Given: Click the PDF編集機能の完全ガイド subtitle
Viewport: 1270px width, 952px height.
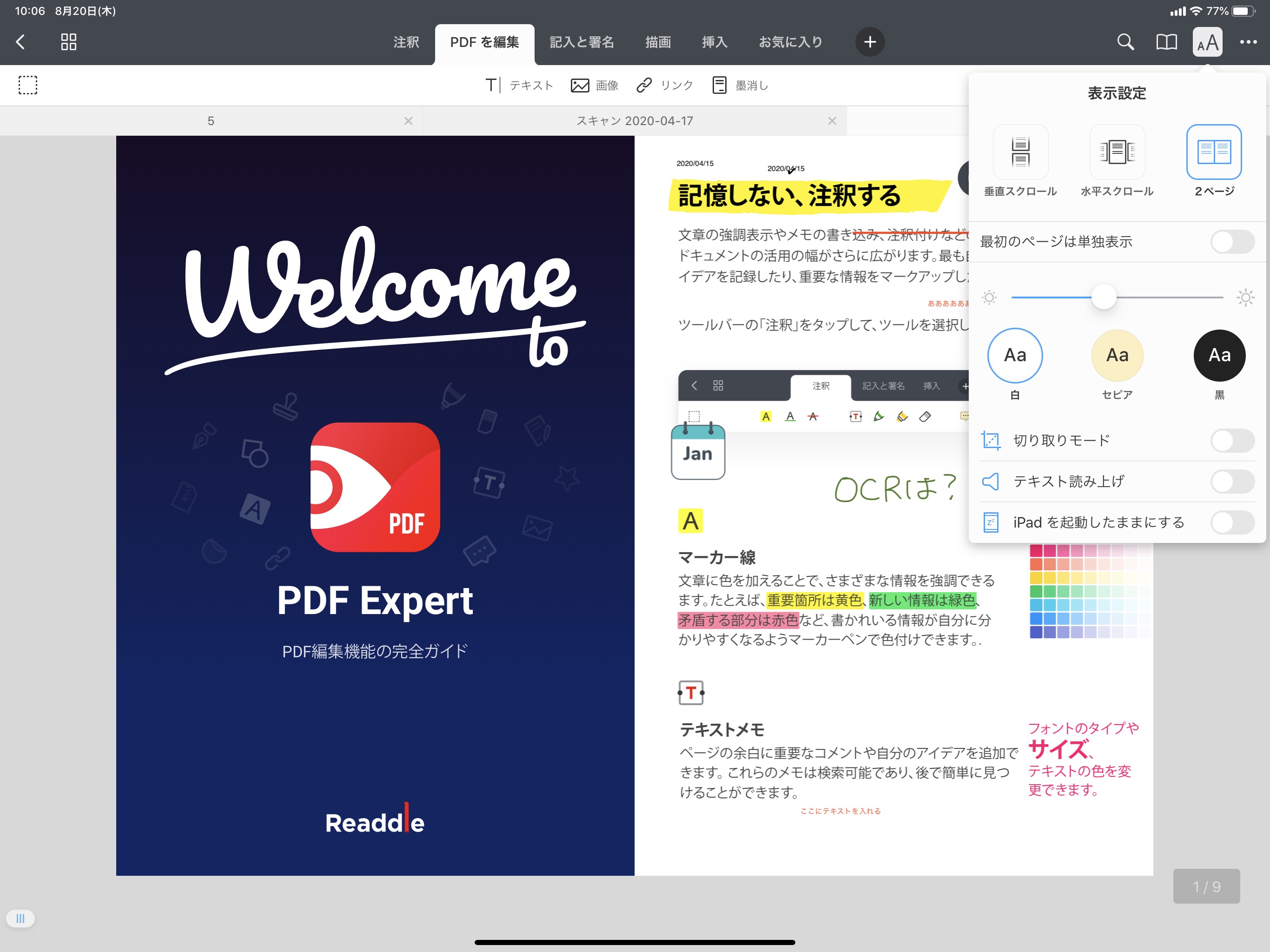Looking at the screenshot, I should 375,651.
